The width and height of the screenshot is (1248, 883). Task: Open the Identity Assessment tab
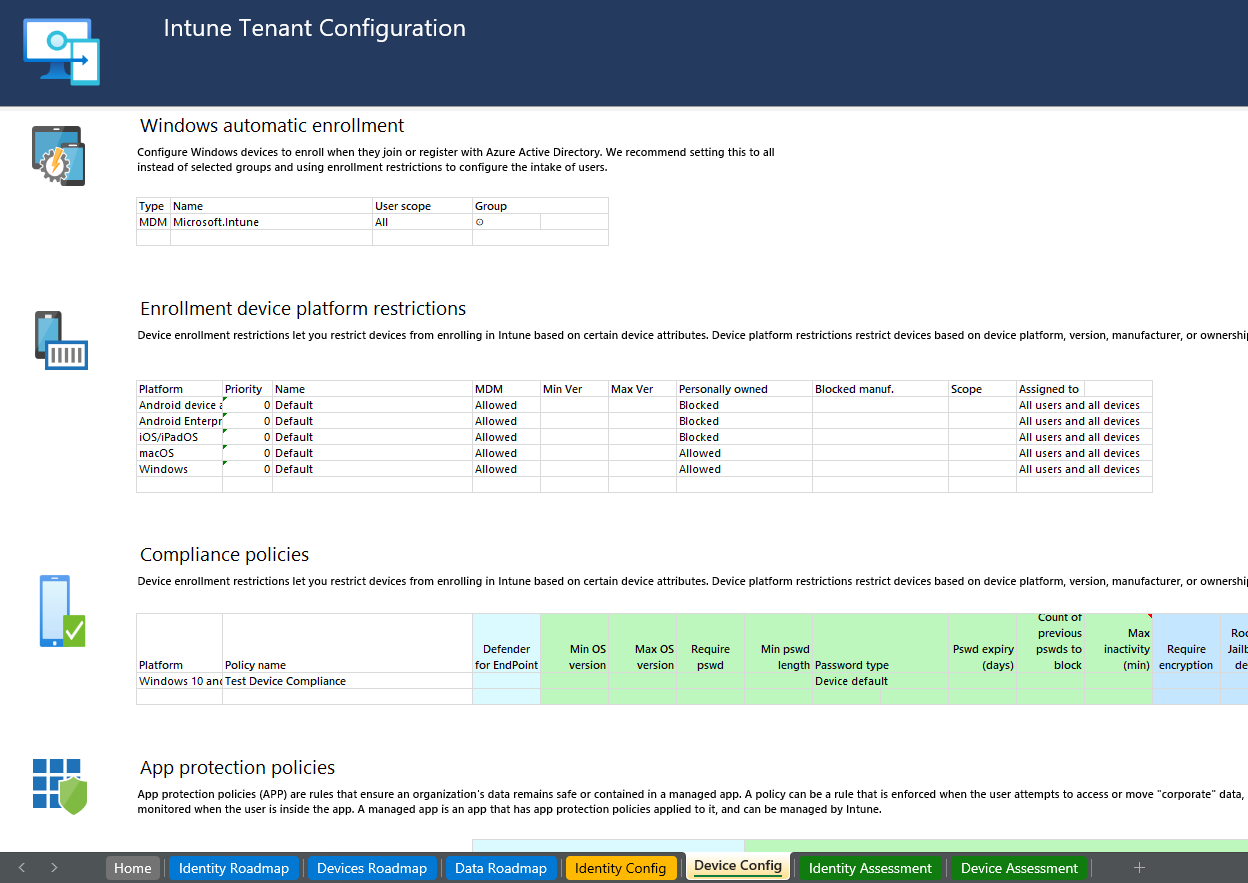869,867
